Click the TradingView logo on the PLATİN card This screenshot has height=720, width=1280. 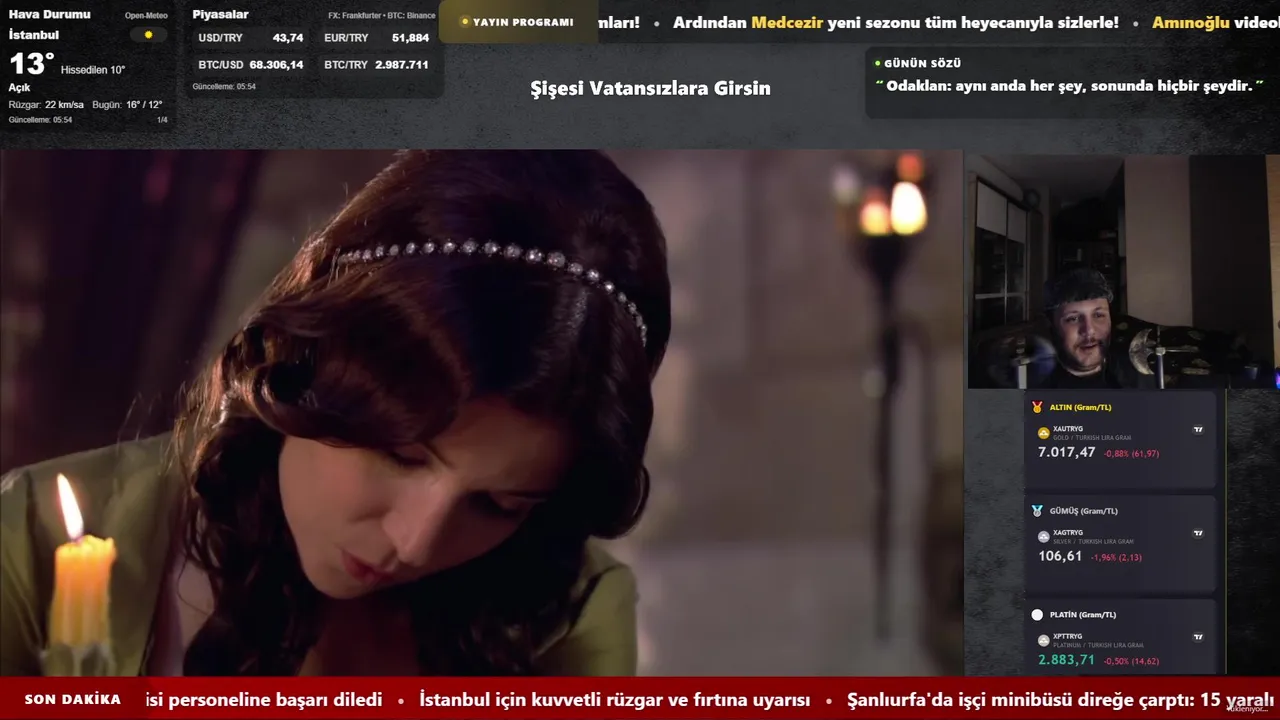click(x=1198, y=637)
